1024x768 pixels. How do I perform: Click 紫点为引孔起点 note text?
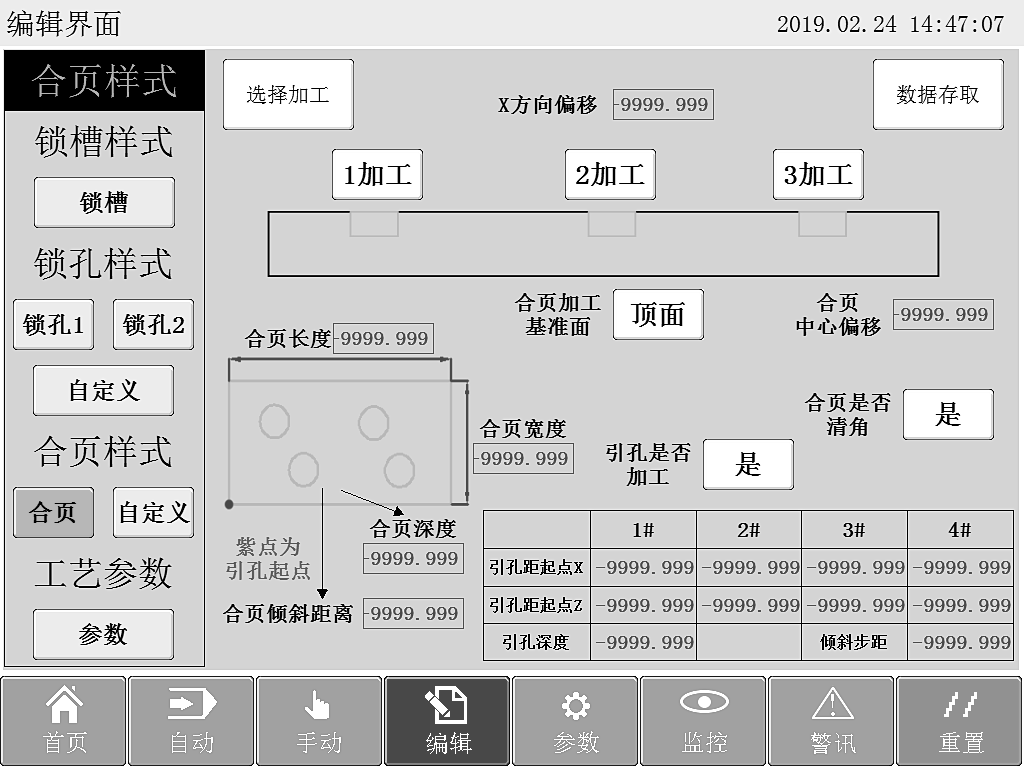(268, 558)
